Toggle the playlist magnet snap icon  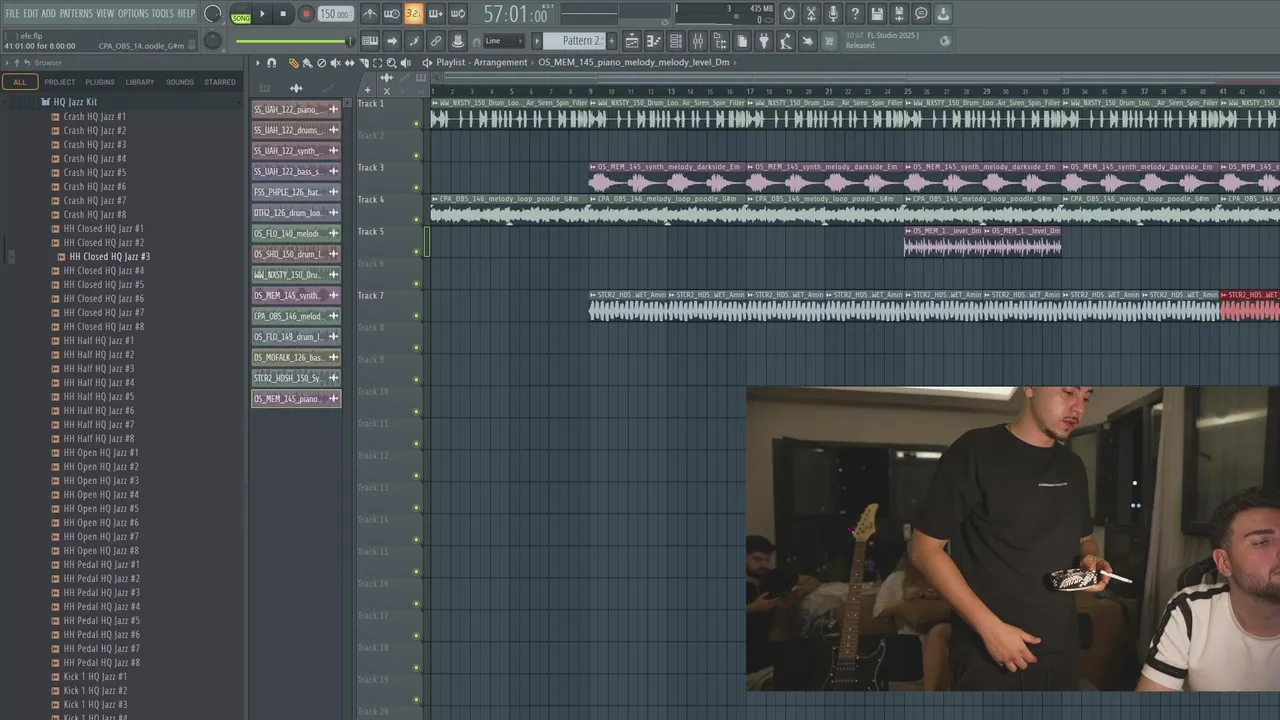point(271,63)
